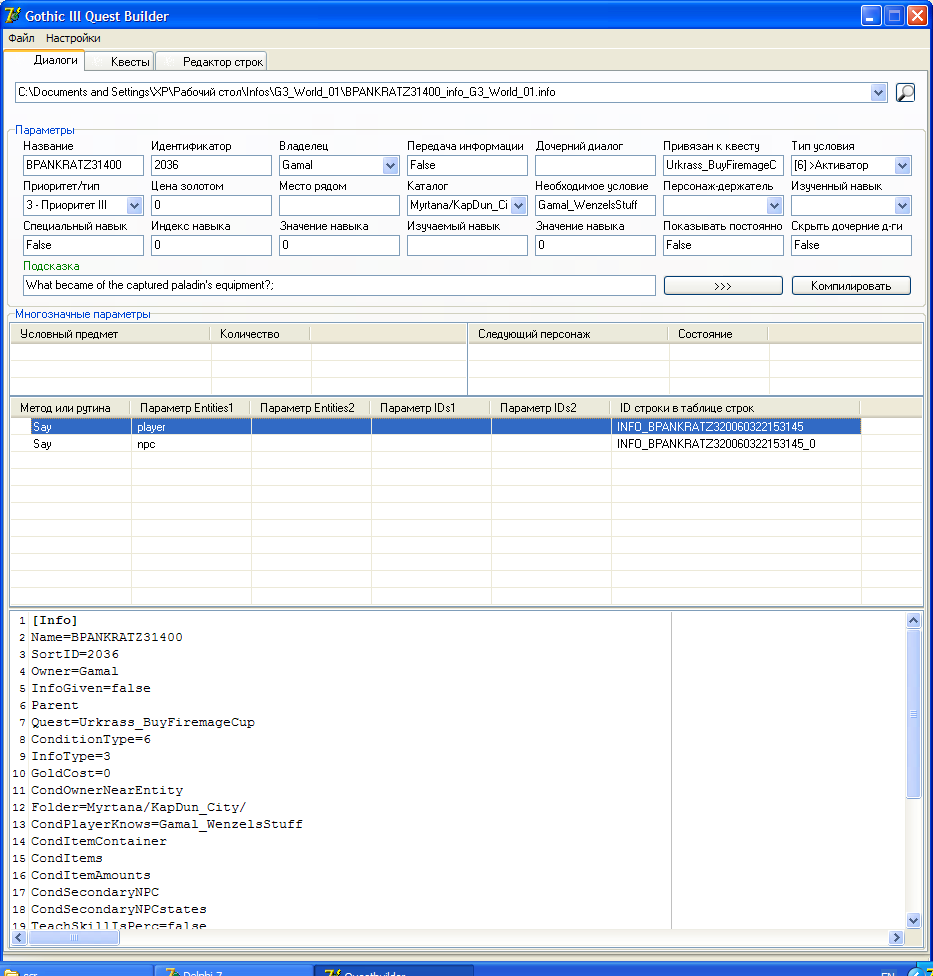Click the Количество column header
This screenshot has height=976, width=933.
click(260, 334)
